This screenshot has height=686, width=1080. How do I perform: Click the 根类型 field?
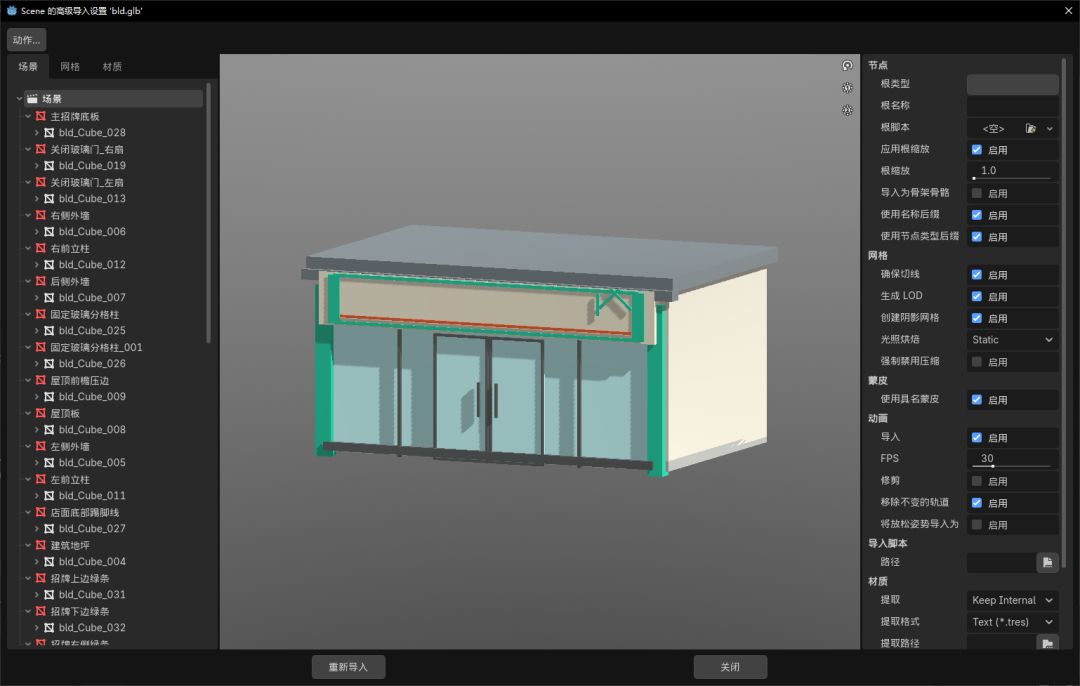point(1012,84)
